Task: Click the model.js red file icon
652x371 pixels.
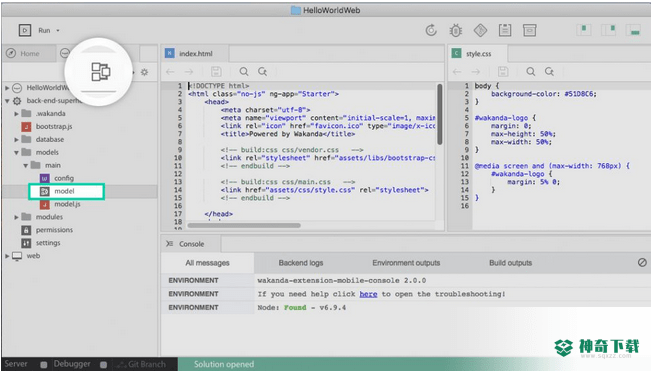Action: pos(44,204)
